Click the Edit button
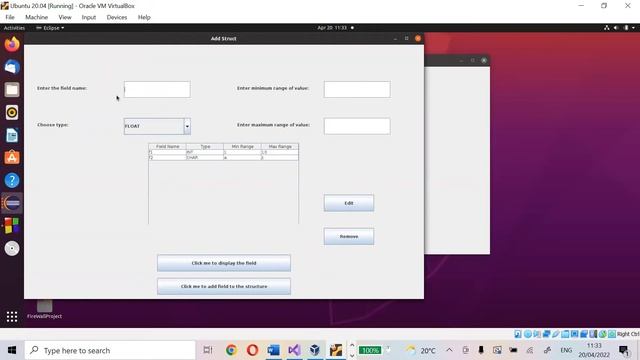This screenshot has width=640, height=360. (x=349, y=203)
